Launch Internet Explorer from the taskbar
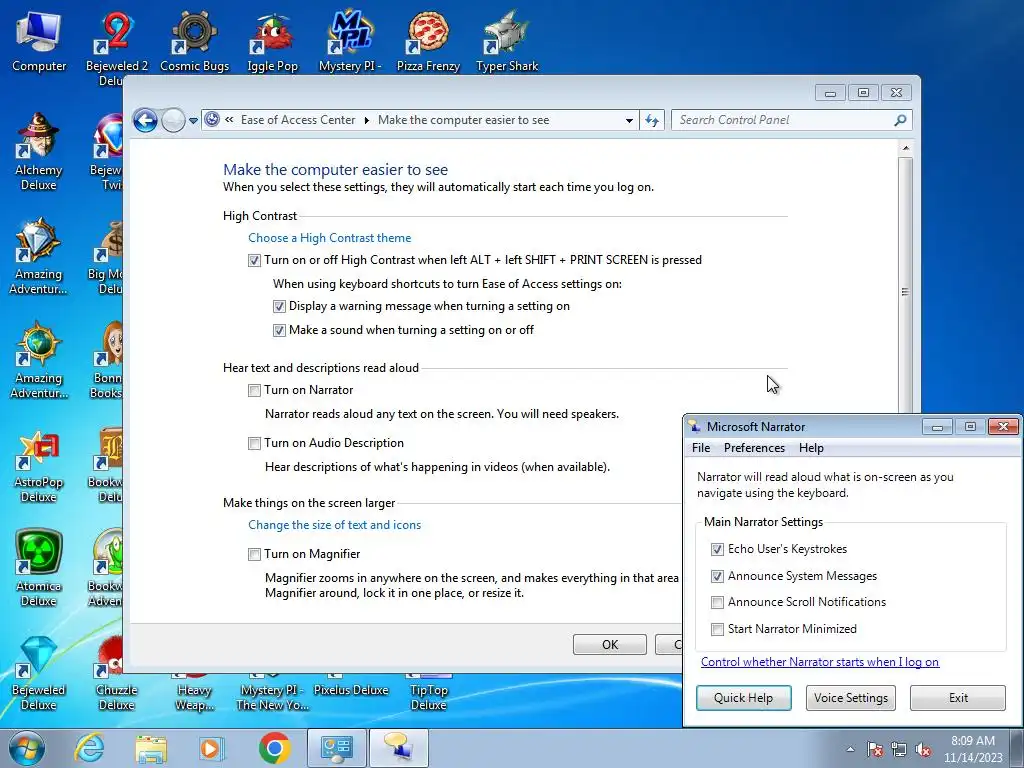The width and height of the screenshot is (1024, 768). [x=89, y=748]
